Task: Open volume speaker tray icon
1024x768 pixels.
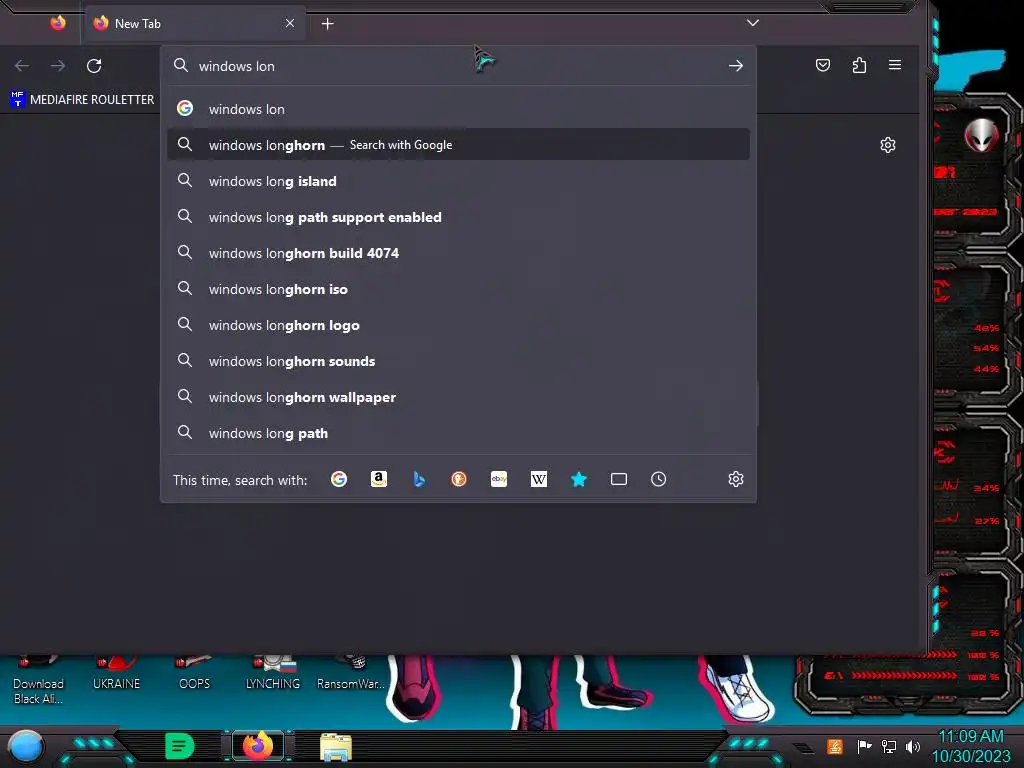Action: (x=913, y=746)
